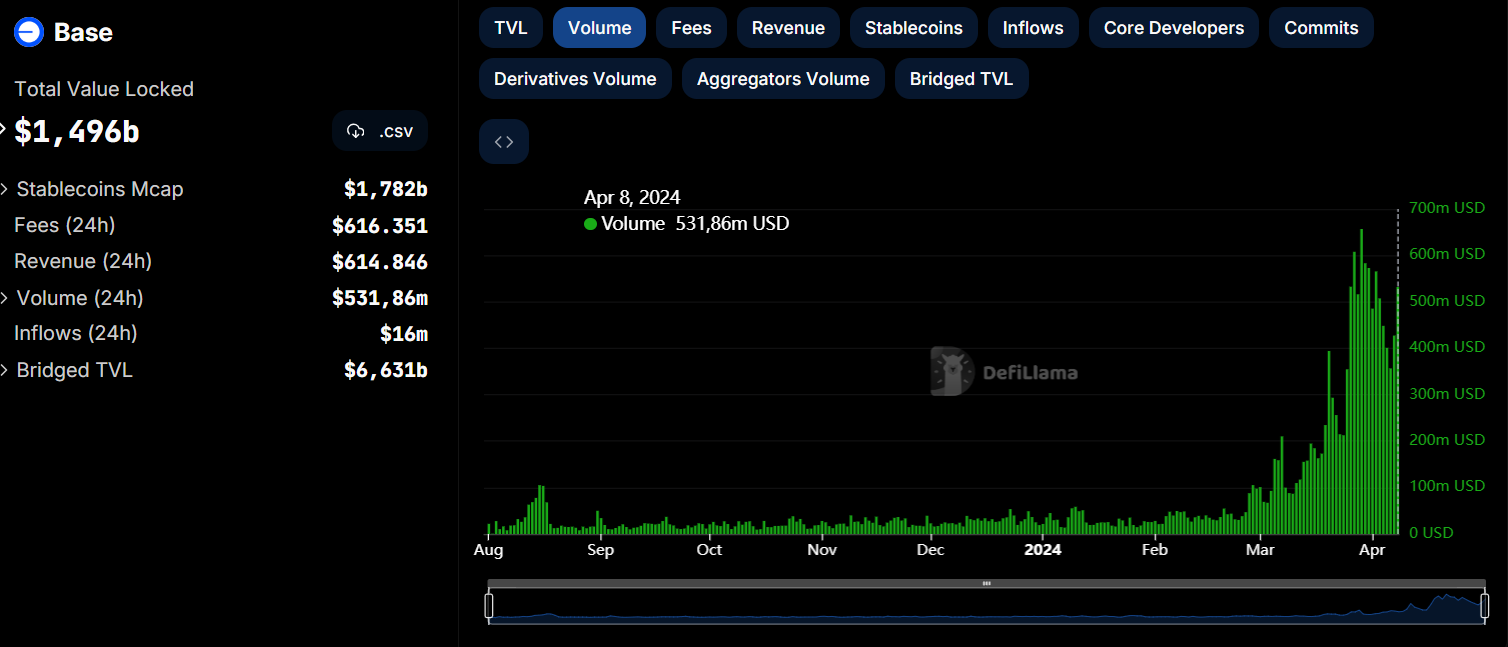Click the $1,782b stablecoins value
Viewport: 1508px width, 647px height.
pyautogui.click(x=386, y=189)
